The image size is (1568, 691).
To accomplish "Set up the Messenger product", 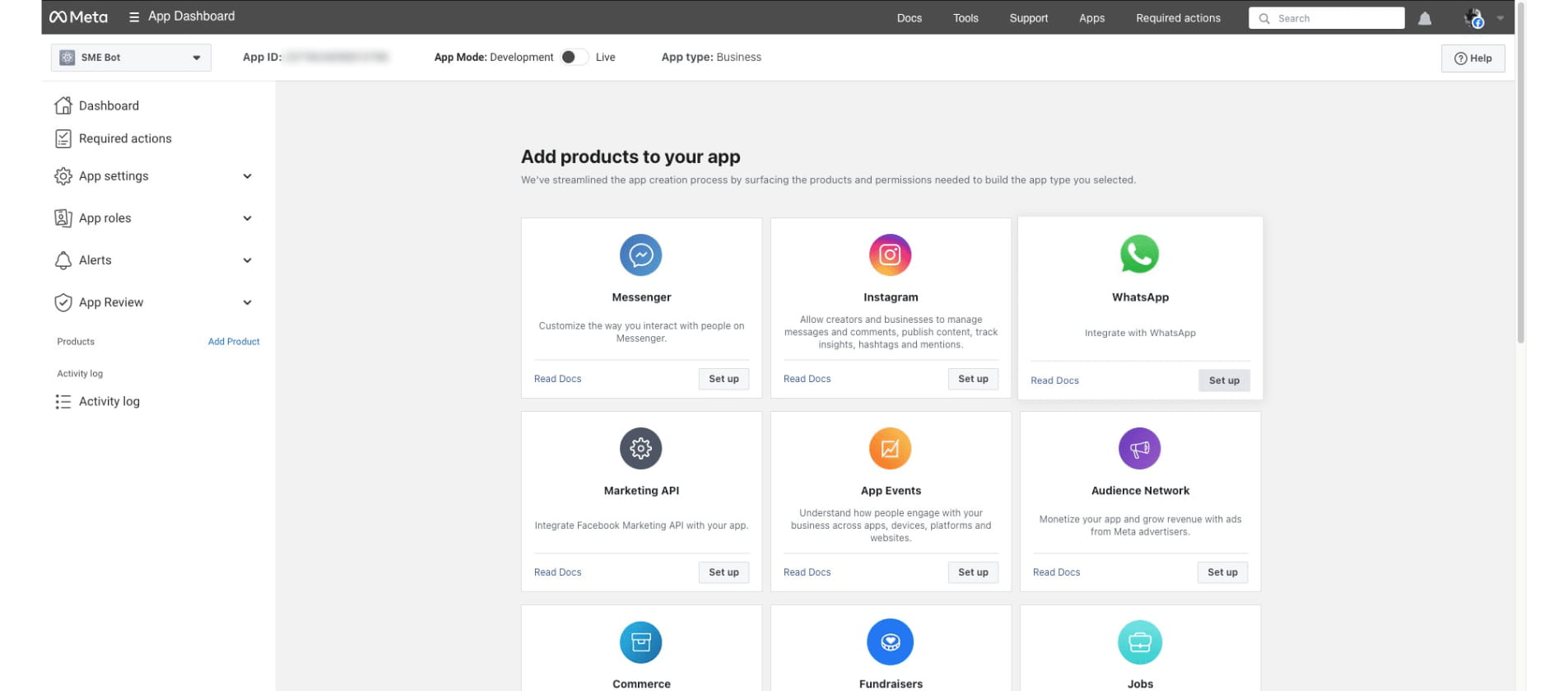I will point(724,379).
